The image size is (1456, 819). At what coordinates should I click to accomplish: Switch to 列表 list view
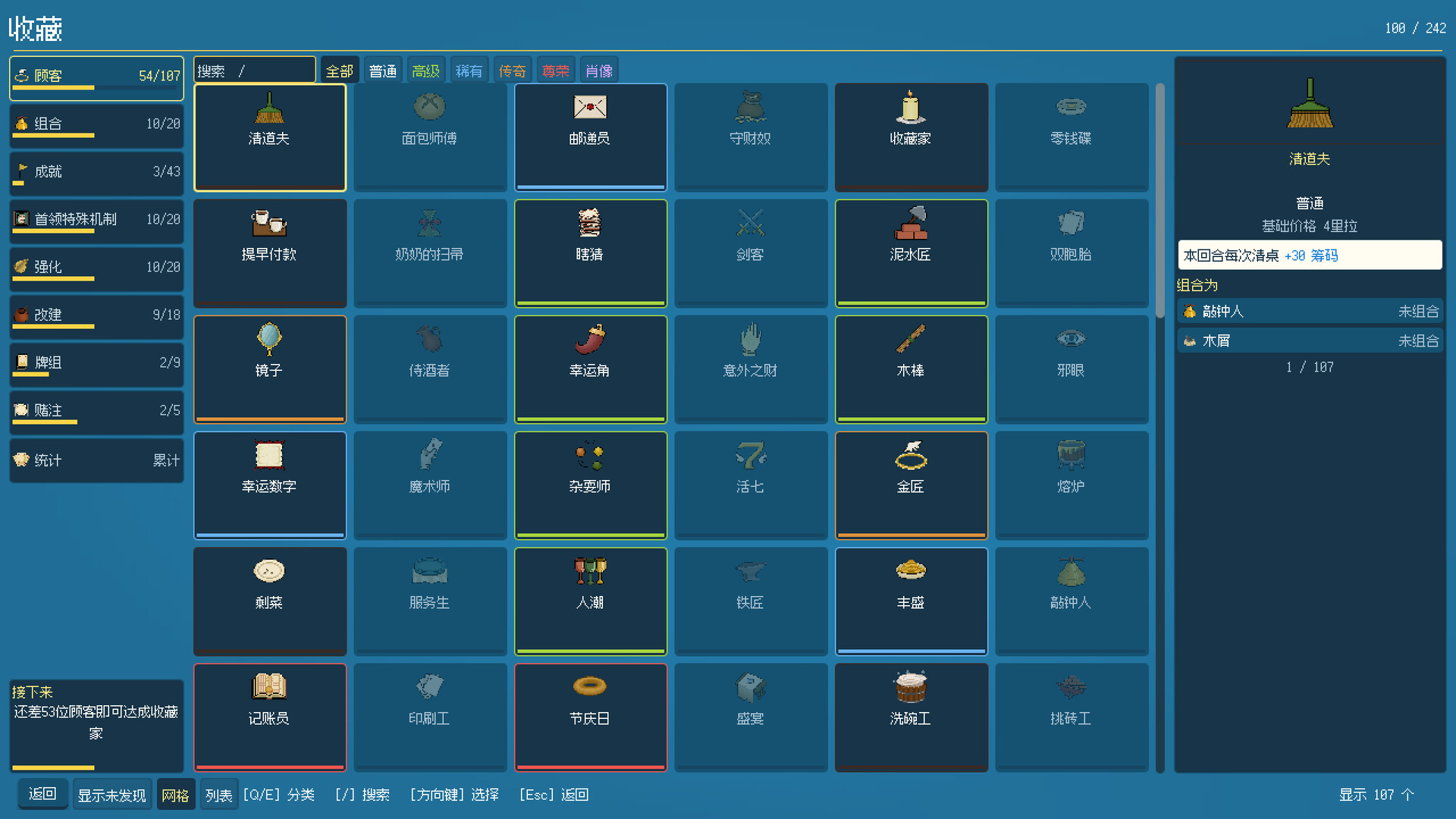[219, 795]
